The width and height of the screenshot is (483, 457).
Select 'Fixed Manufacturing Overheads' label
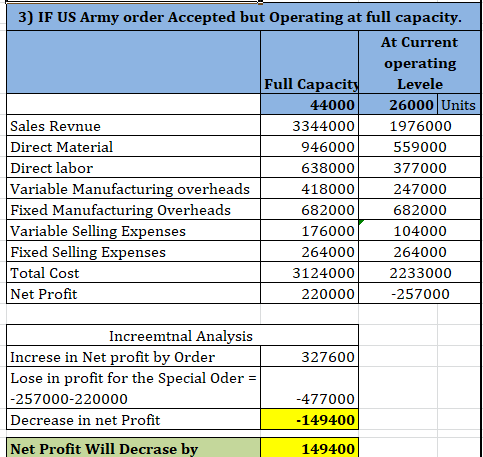click(x=133, y=209)
